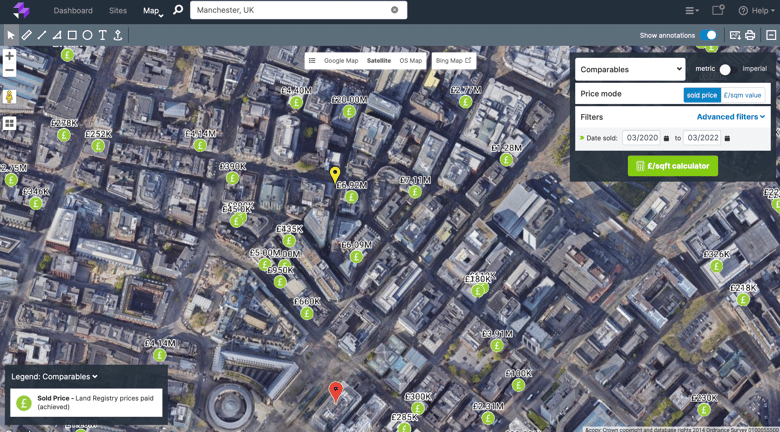Click the £20.00M sold price marker
The width and height of the screenshot is (780, 432).
coord(349,111)
